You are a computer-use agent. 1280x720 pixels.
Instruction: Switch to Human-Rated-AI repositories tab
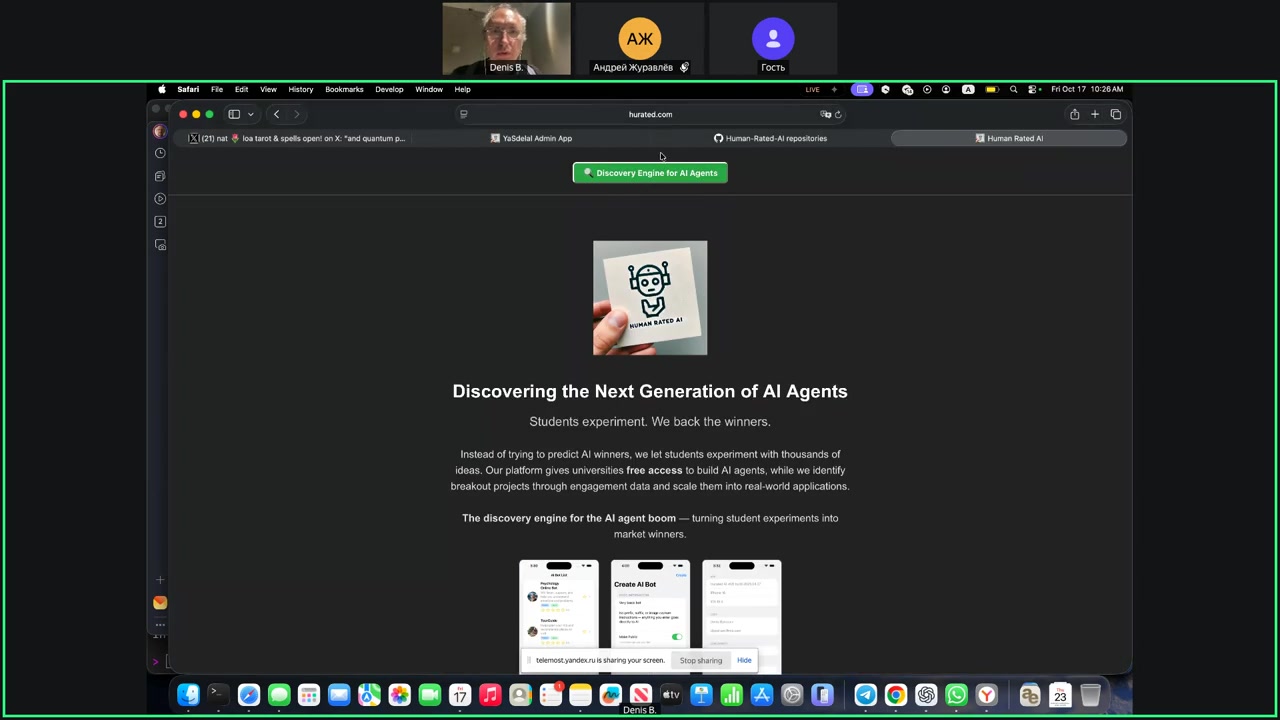point(770,138)
